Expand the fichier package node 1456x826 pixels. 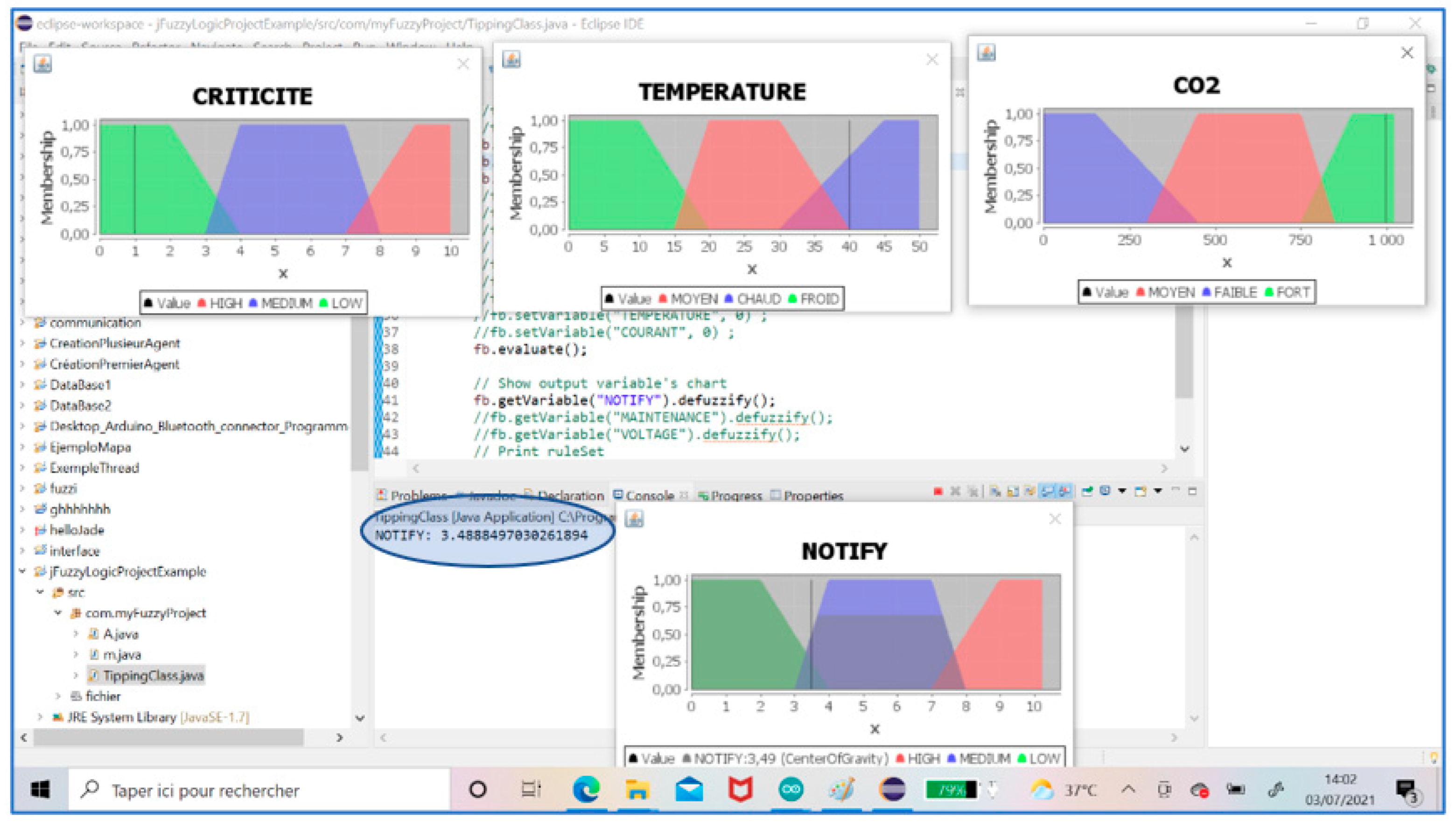(x=58, y=696)
